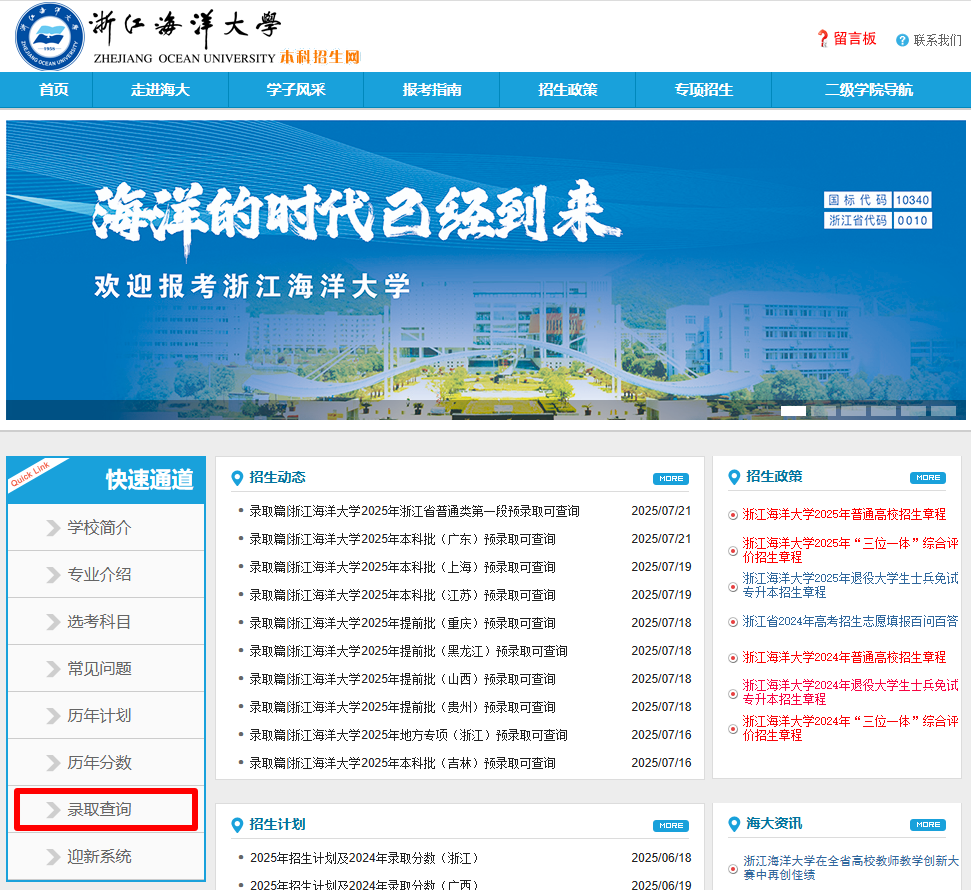Viewport: 971px width, 890px height.
Task: Open 2025年招生计划及2024年录取分数（浙江）
Action: click(x=364, y=858)
